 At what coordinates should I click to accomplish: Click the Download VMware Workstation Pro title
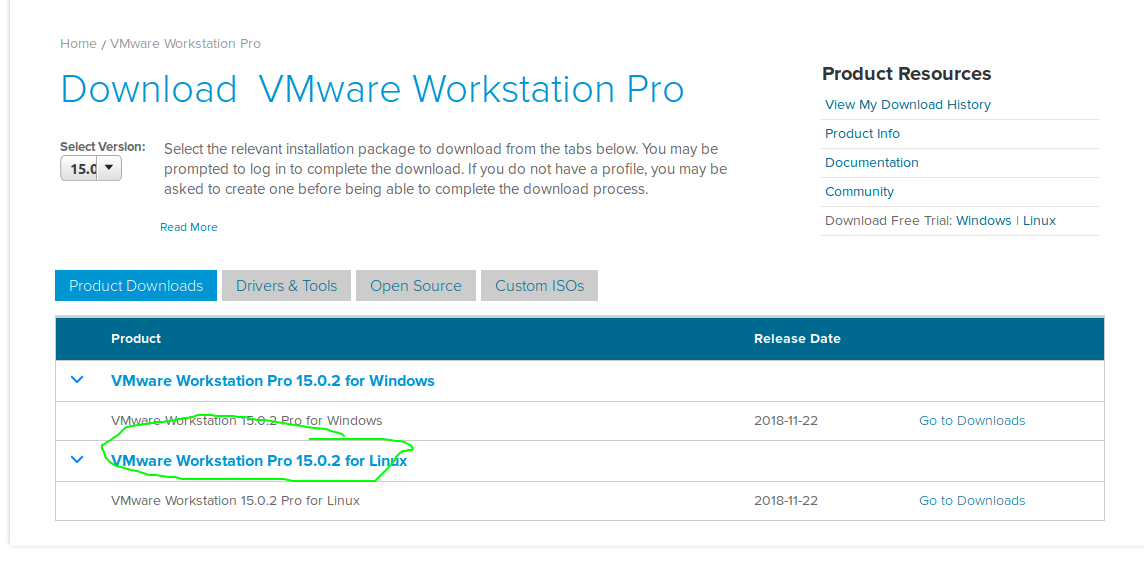point(372,89)
